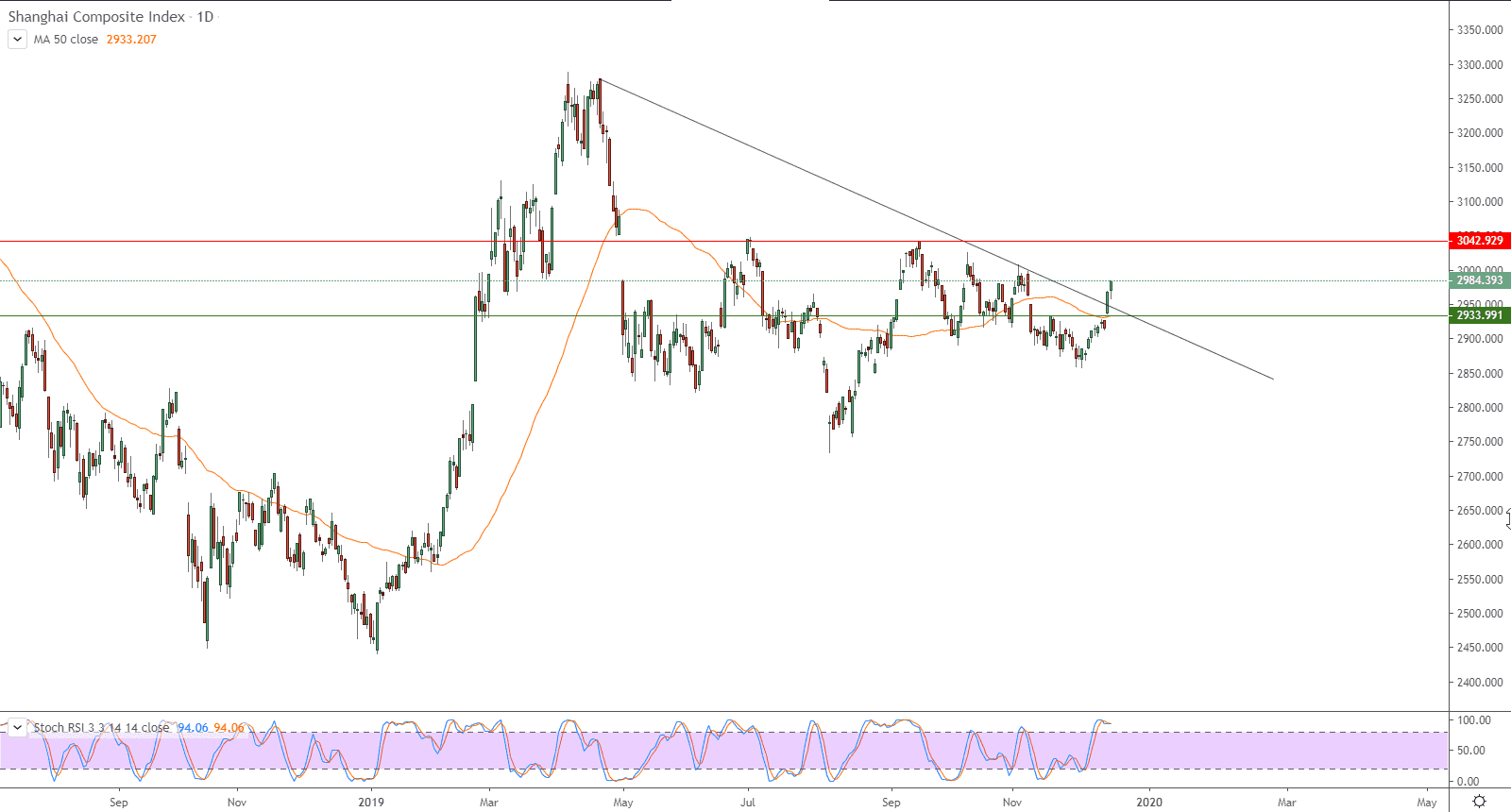Click the current price label 2984.393
This screenshot has height=812, width=1511.
pyautogui.click(x=1479, y=280)
